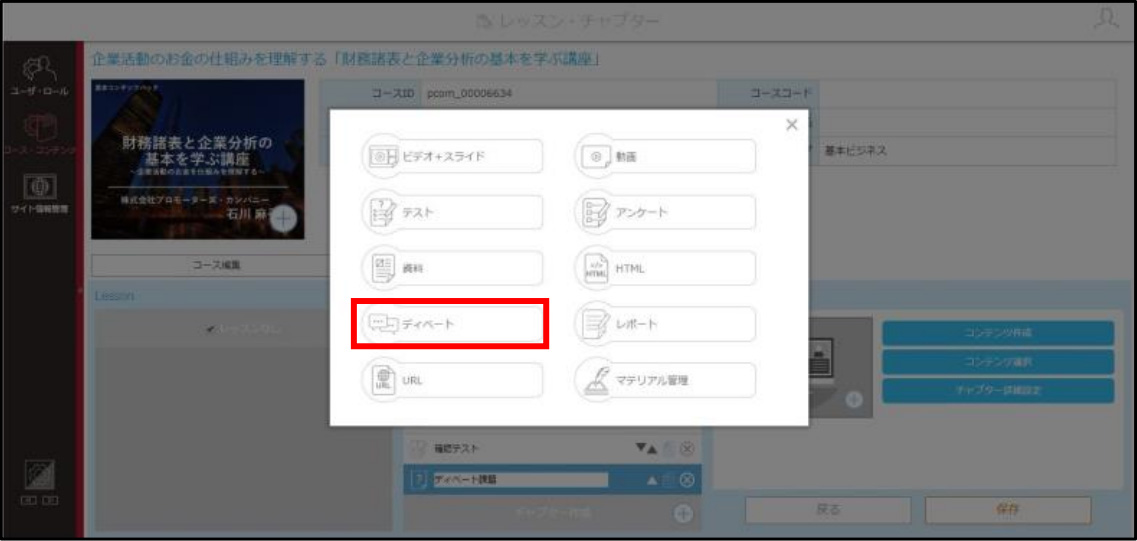The width and height of the screenshot is (1137, 541).
Task: Open サイト情報管理 in the sidebar
Action: pos(40,192)
